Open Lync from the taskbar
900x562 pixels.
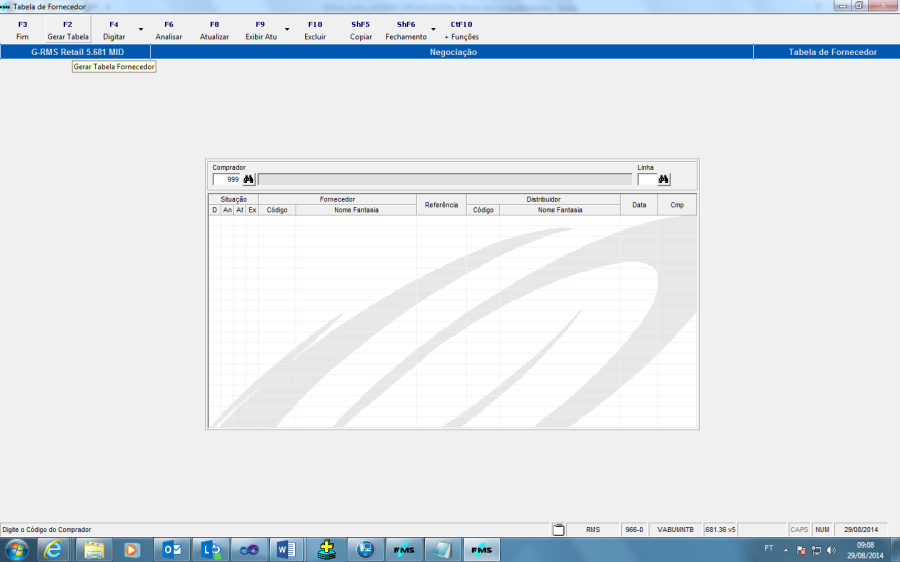210,550
